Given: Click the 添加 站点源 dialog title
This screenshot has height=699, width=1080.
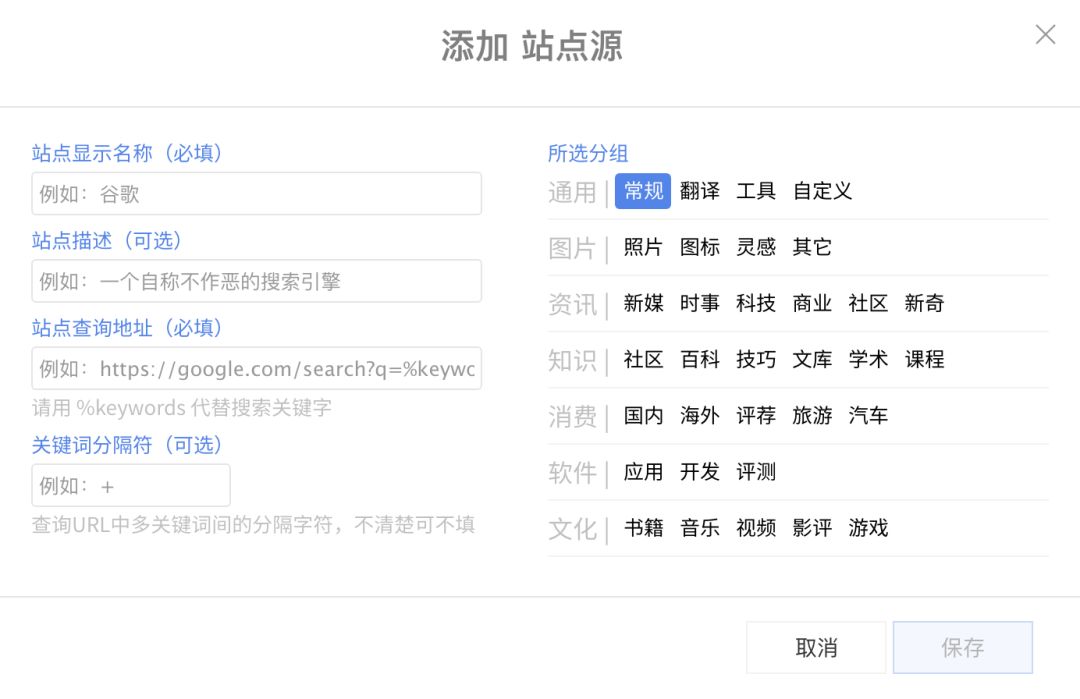Looking at the screenshot, I should [532, 46].
